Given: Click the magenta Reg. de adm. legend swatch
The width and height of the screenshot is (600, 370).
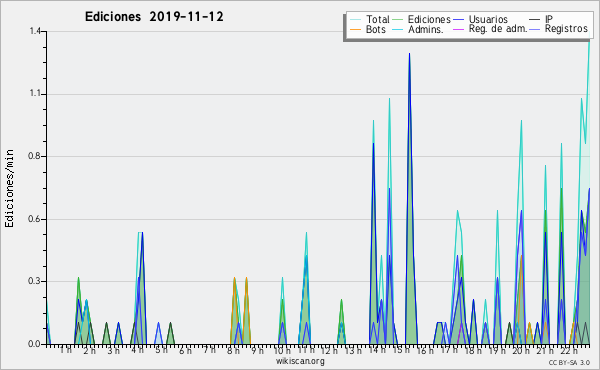Looking at the screenshot, I should (458, 29).
